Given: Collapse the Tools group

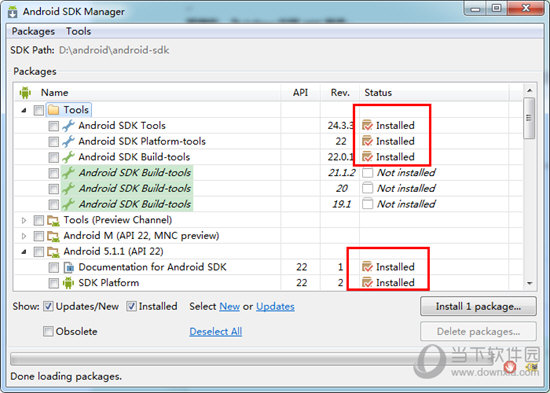Looking at the screenshot, I should [24, 110].
